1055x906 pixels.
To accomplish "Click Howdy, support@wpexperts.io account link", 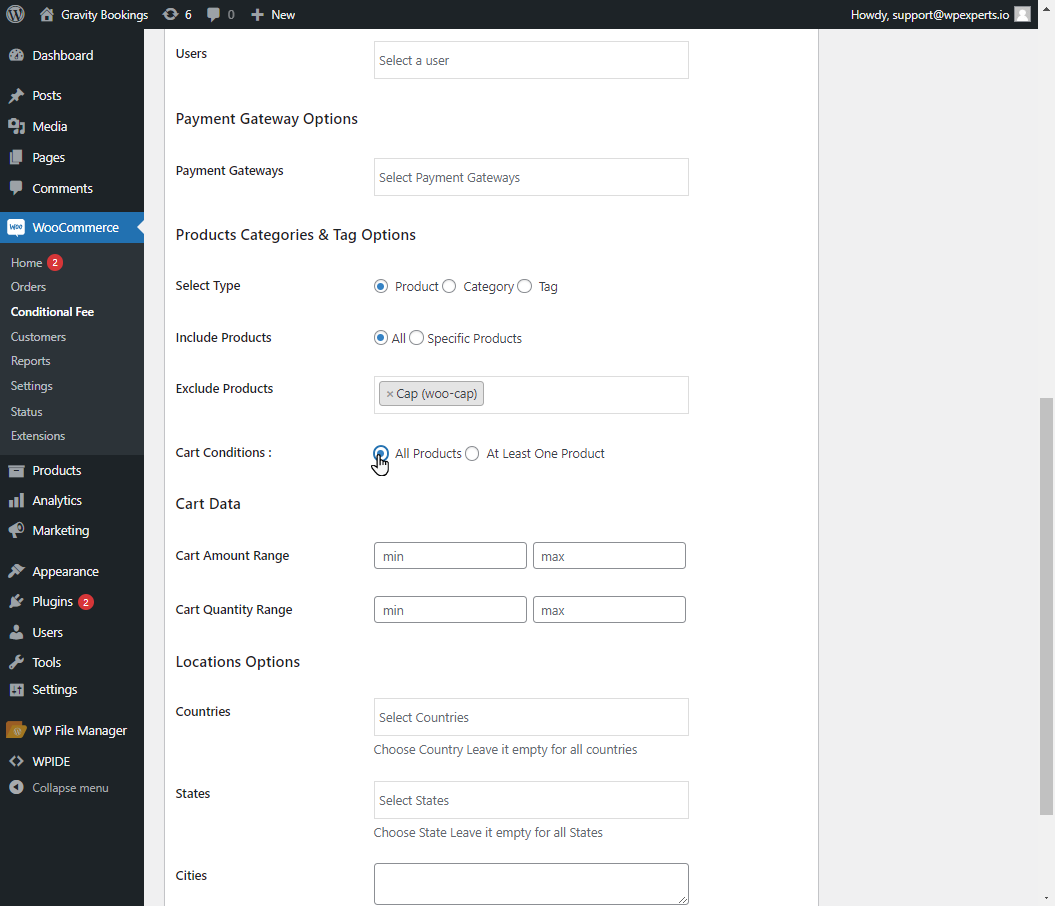I will point(930,14).
